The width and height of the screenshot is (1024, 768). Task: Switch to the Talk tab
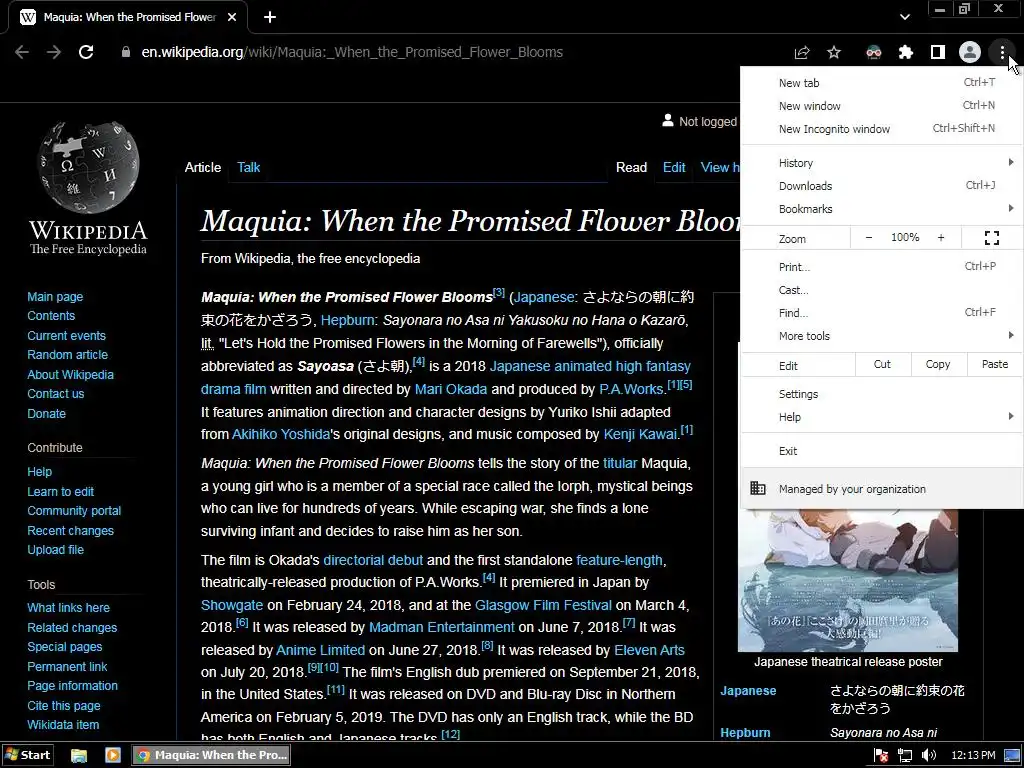tap(248, 167)
